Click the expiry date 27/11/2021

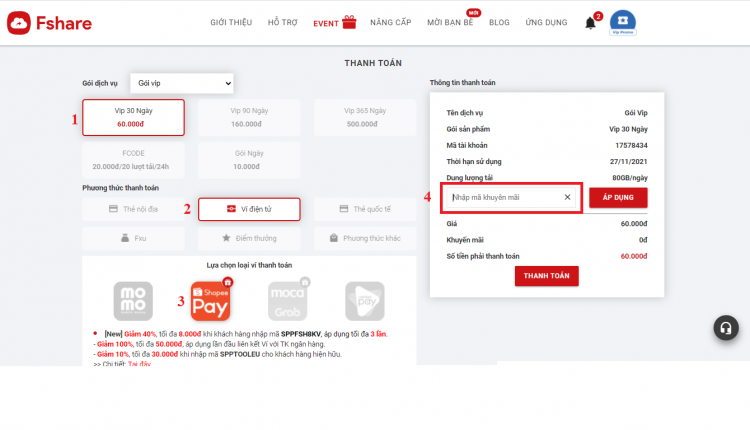(629, 162)
